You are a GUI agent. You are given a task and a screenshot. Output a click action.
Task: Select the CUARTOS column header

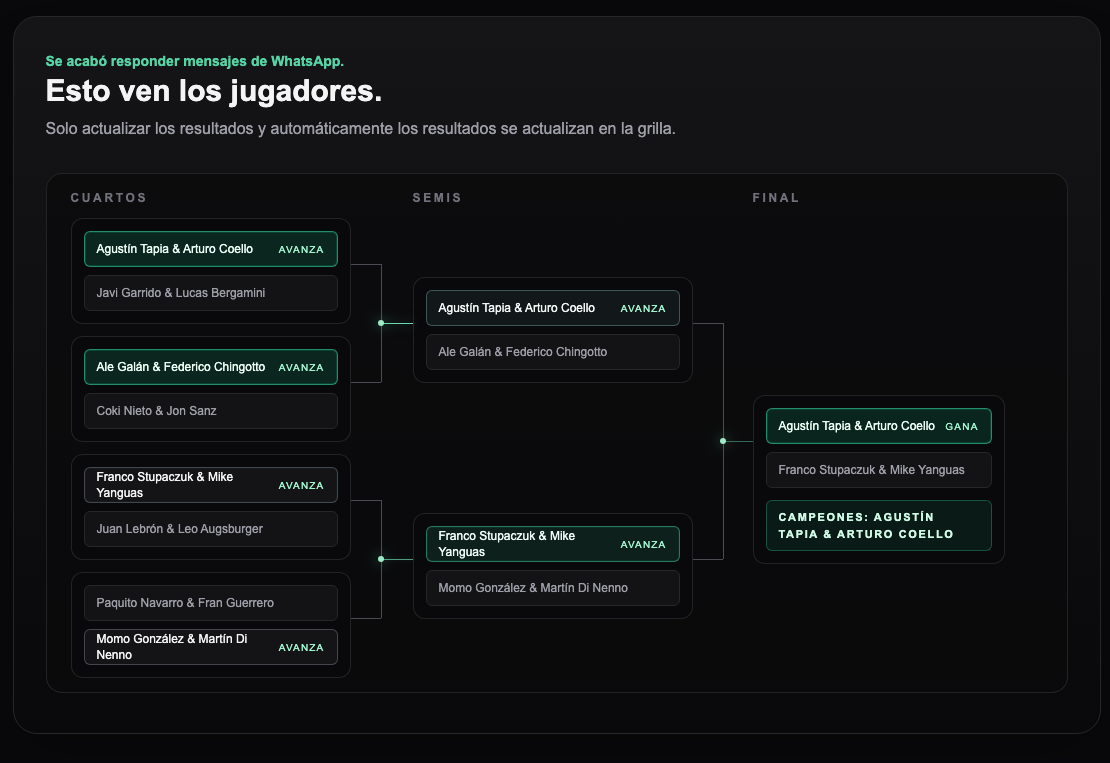108,197
